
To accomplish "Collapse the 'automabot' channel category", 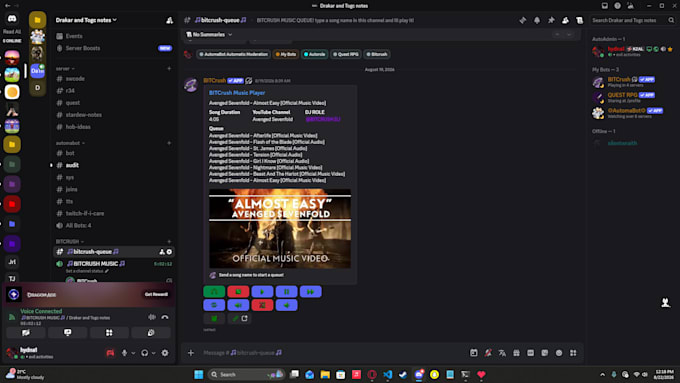I will tap(70, 143).
